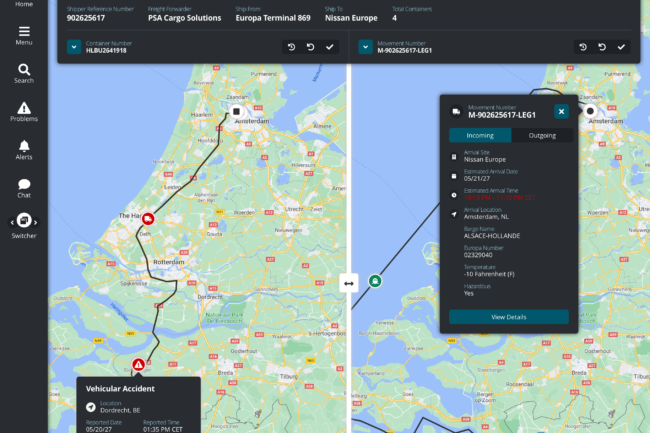Click the red truck marker near Delft
This screenshot has width=650, height=433.
148,218
